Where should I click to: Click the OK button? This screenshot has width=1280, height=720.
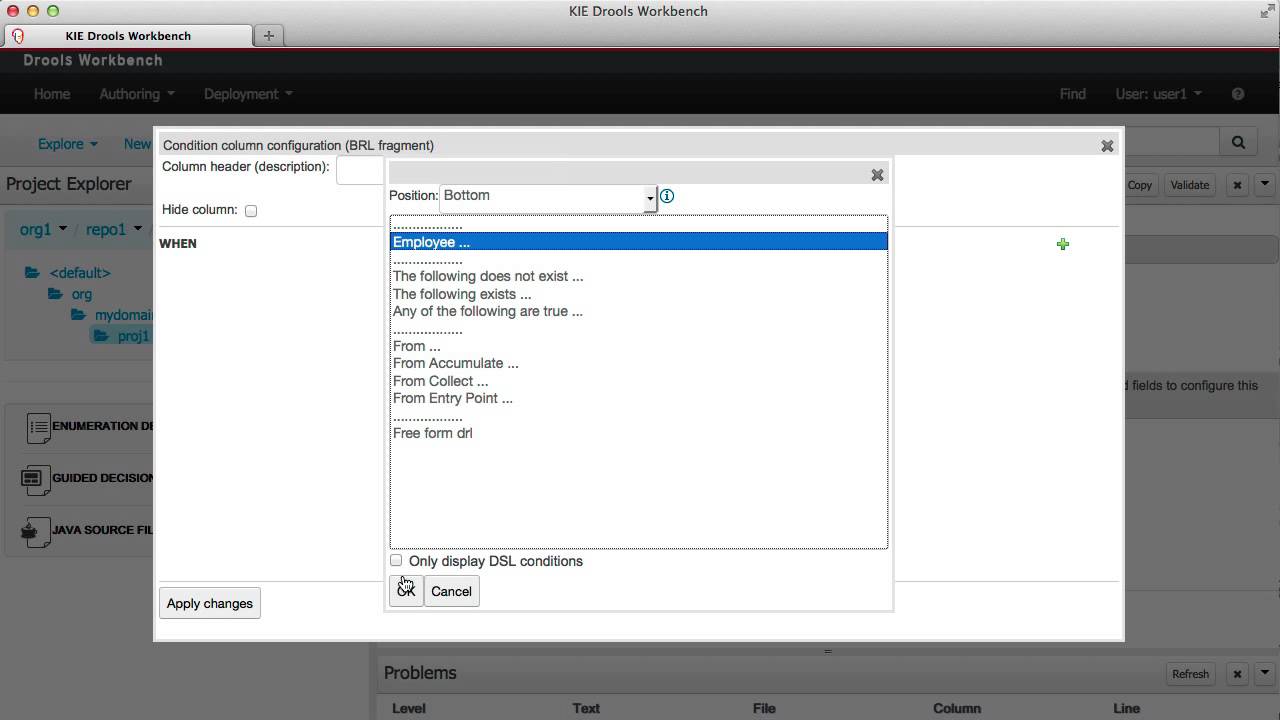(x=406, y=591)
